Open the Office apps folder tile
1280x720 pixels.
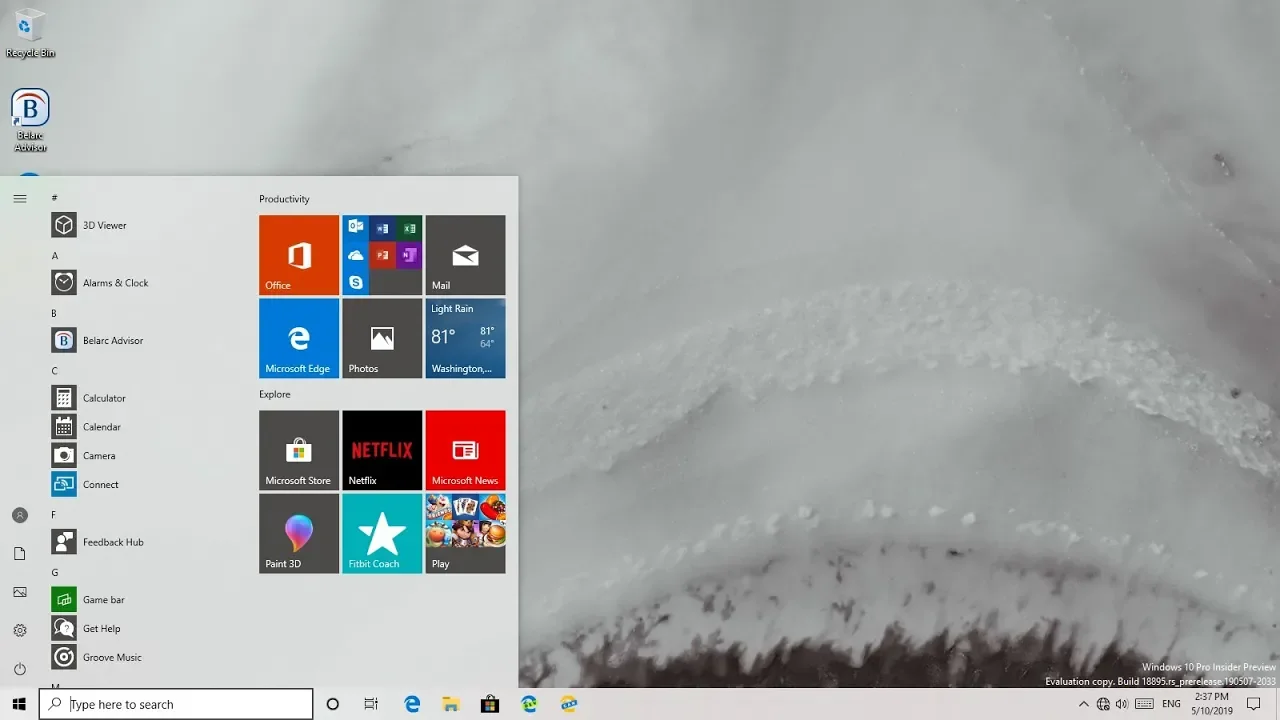pos(382,255)
